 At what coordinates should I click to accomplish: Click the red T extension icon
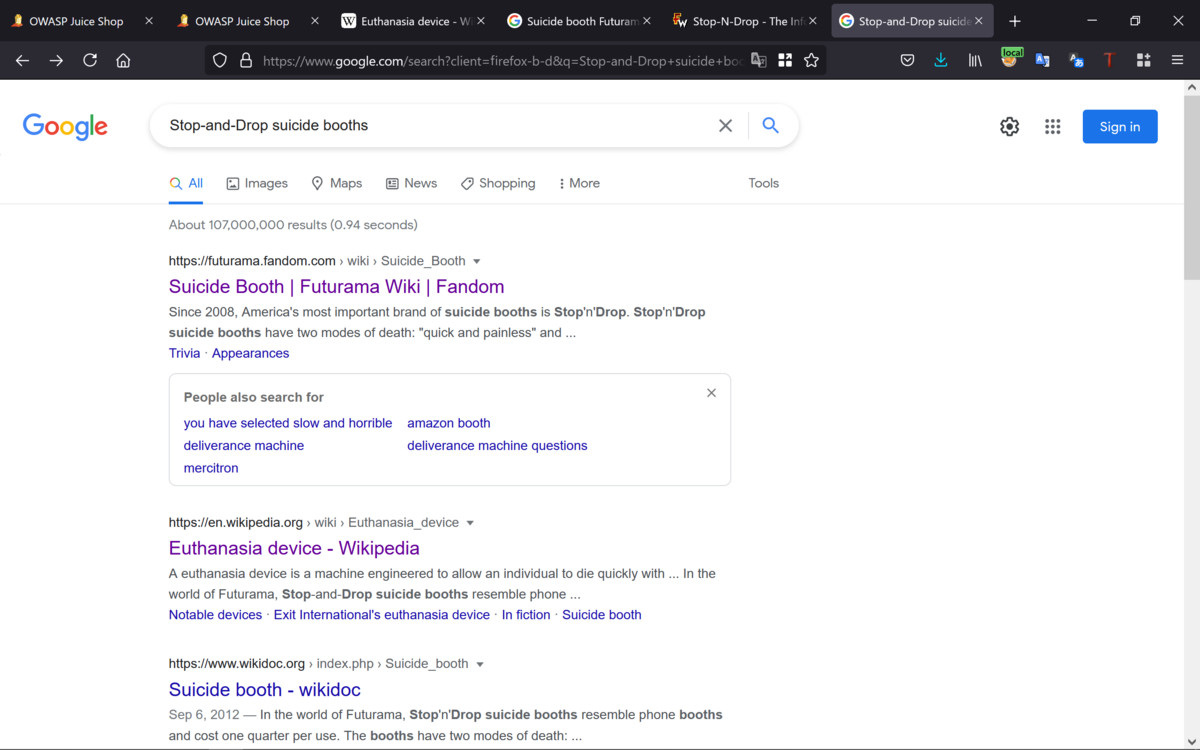tap(1110, 60)
